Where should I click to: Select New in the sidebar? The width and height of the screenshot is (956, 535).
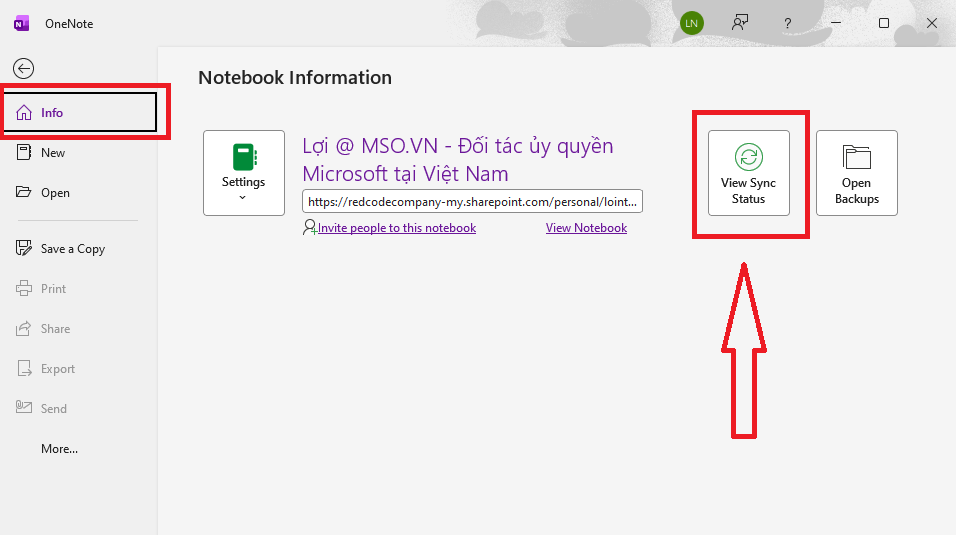78,153
